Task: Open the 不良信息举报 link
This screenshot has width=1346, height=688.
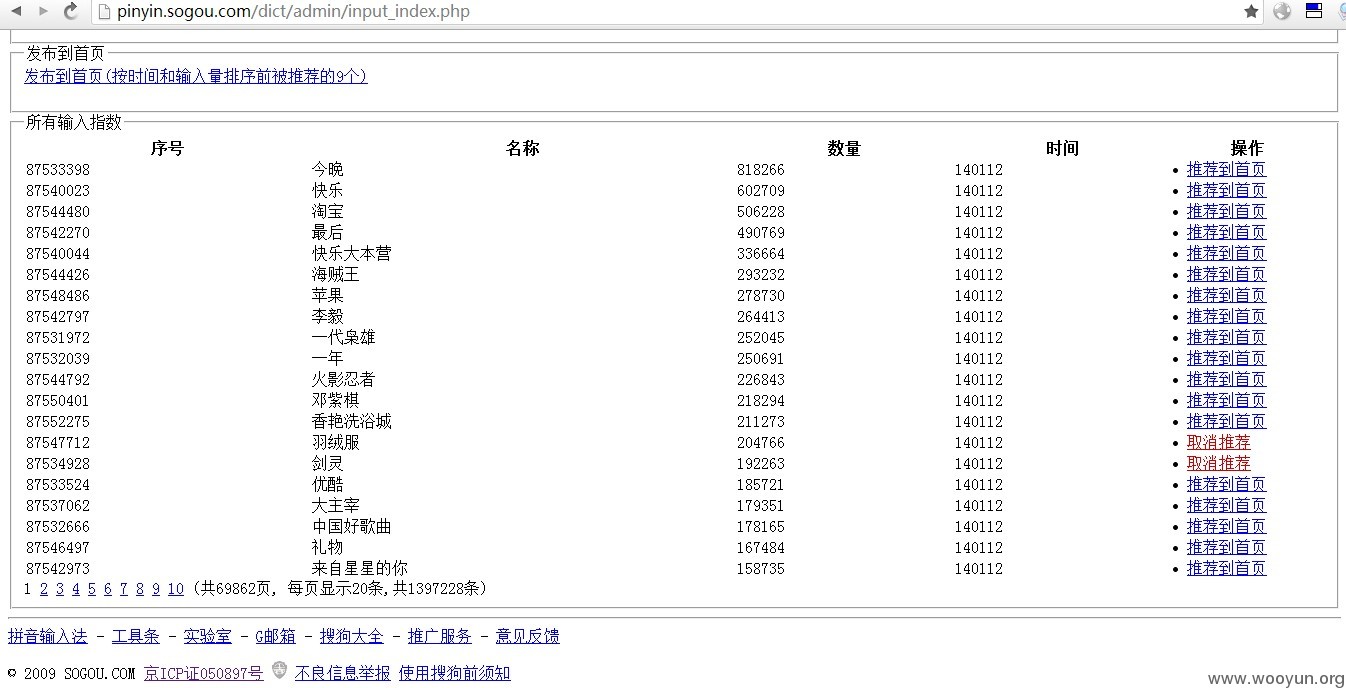Action: coord(343,673)
